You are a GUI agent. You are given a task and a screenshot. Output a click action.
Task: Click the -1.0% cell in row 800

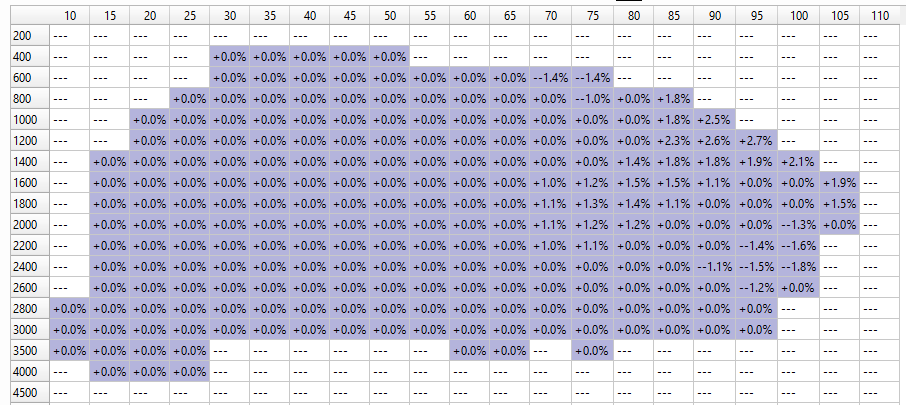tap(592, 98)
